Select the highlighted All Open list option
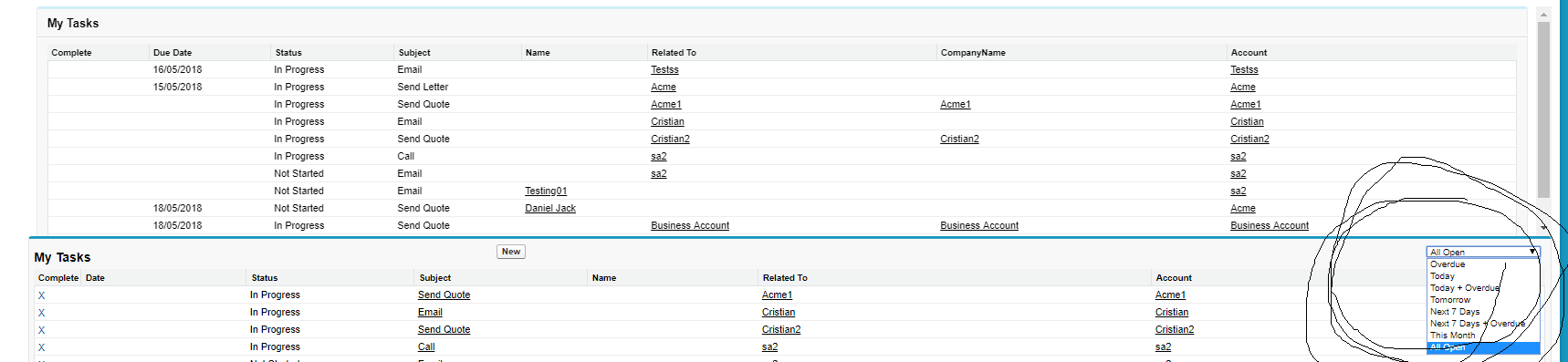 tap(1483, 347)
